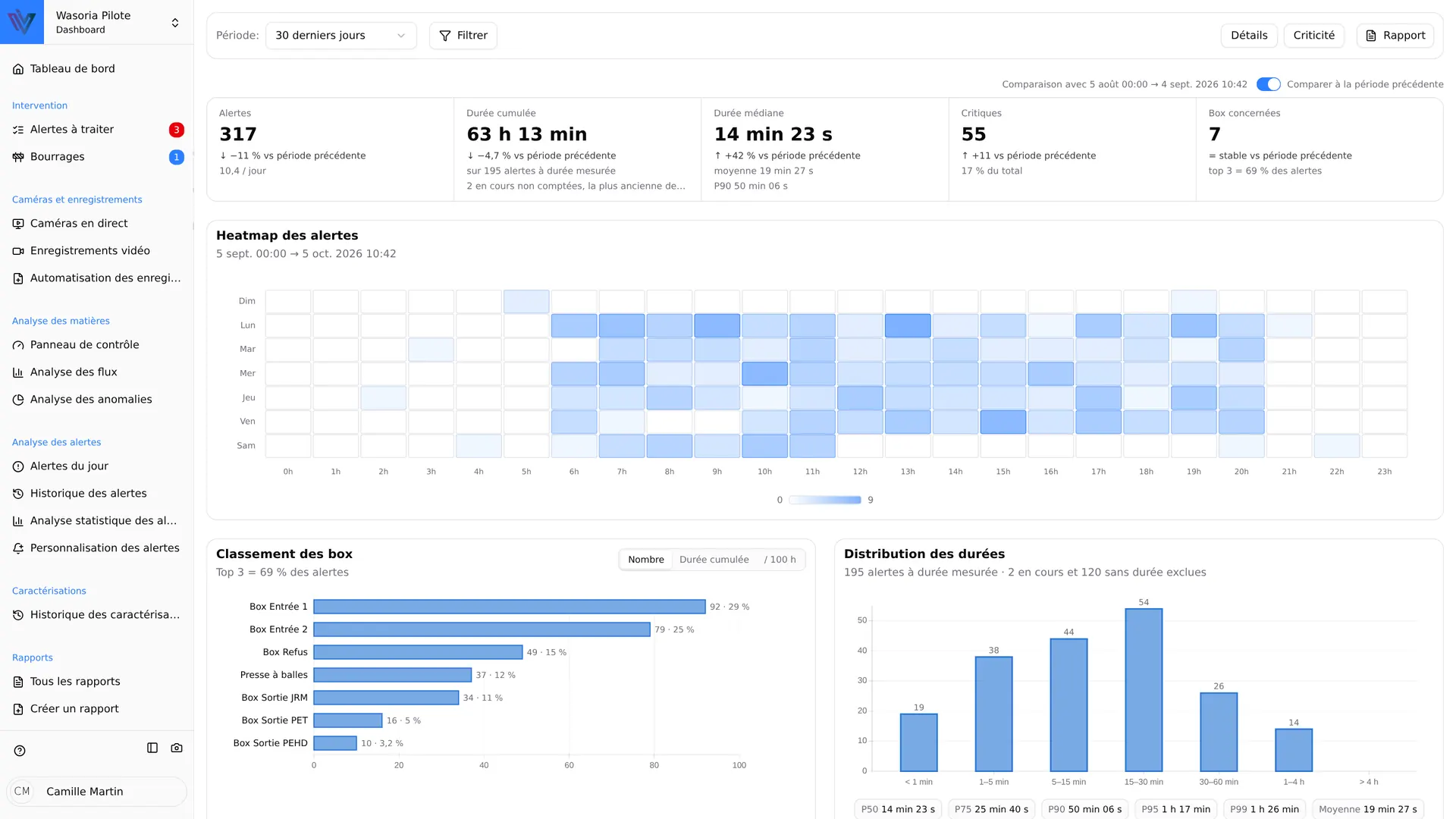1456x819 pixels.
Task: Switch ranking to Nombre tab
Action: click(x=645, y=560)
